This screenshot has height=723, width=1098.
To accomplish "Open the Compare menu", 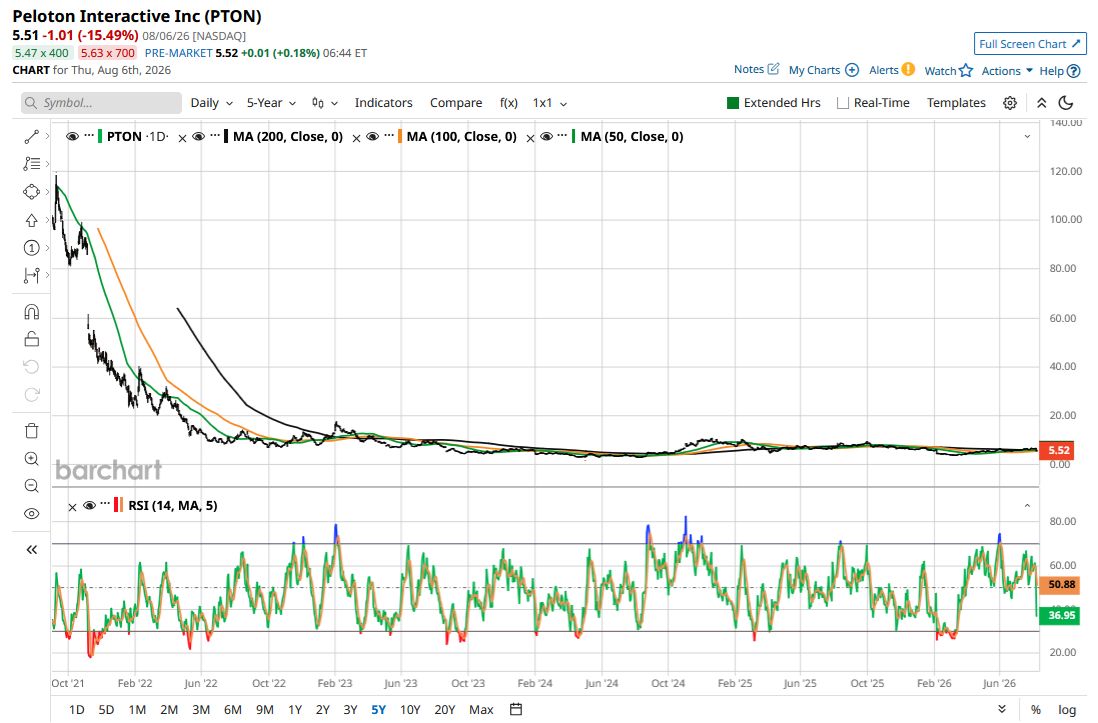I will coord(456,103).
